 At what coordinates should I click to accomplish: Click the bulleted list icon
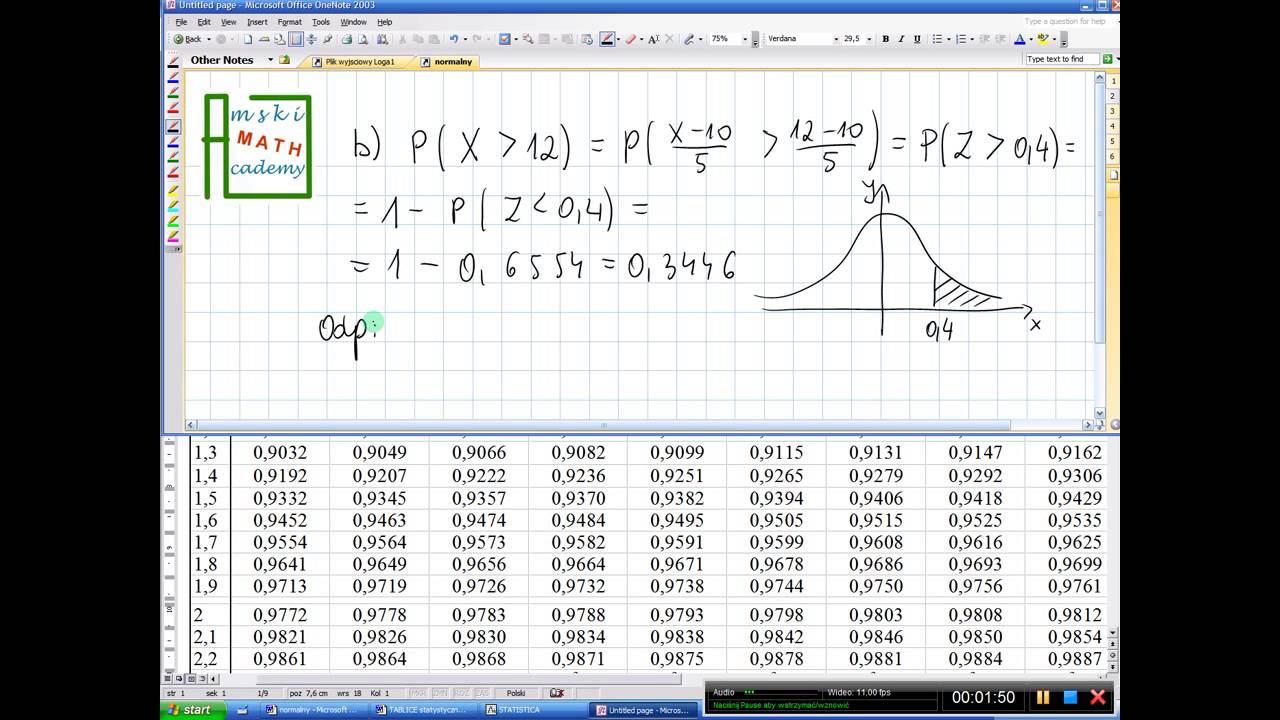click(x=937, y=39)
